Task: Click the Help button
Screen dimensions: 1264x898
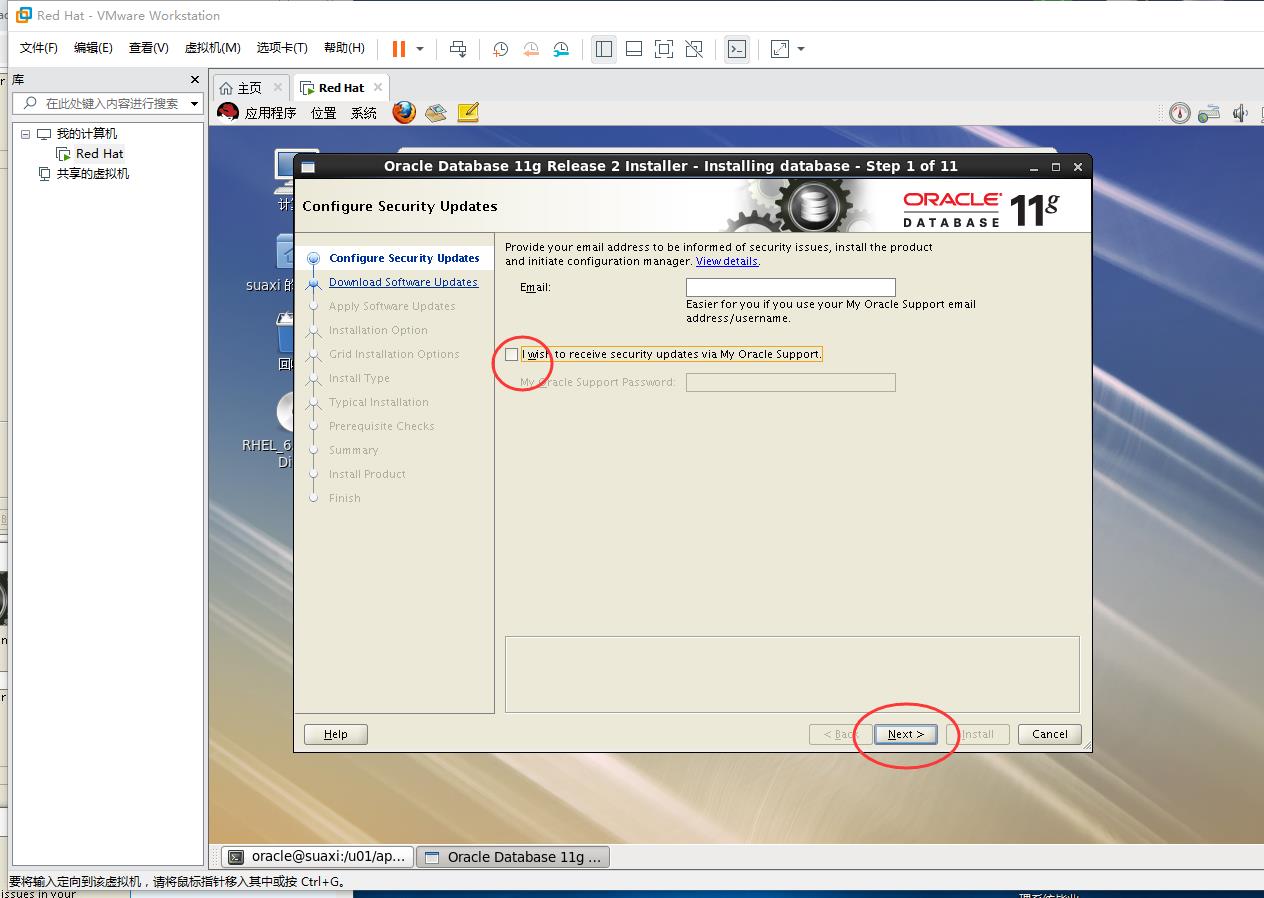Action: pos(336,734)
